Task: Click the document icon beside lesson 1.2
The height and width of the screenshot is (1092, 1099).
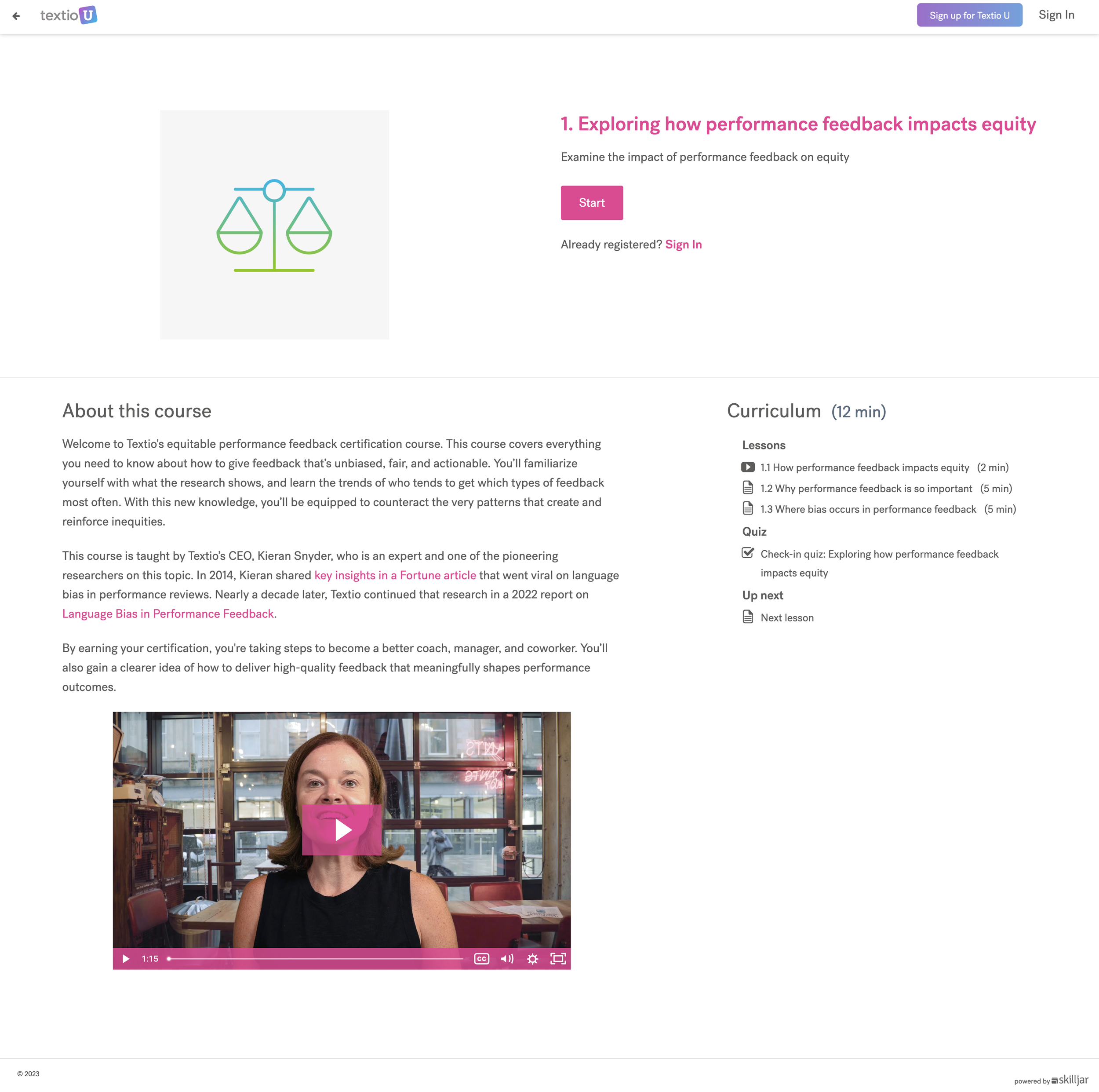Action: pyautogui.click(x=748, y=488)
